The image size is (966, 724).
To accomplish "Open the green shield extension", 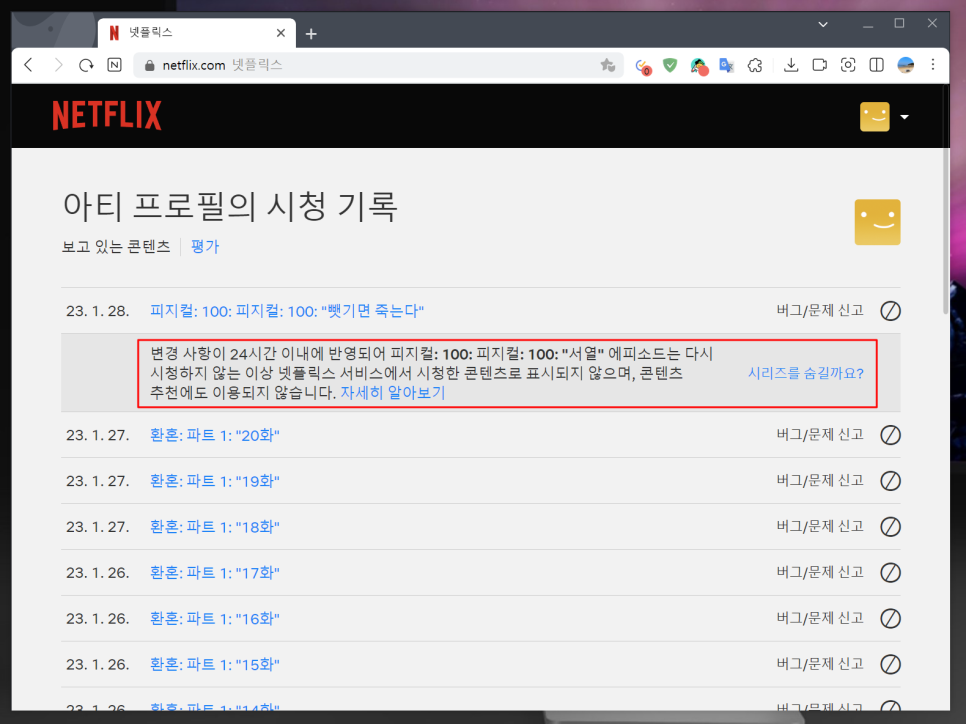I will [x=670, y=65].
